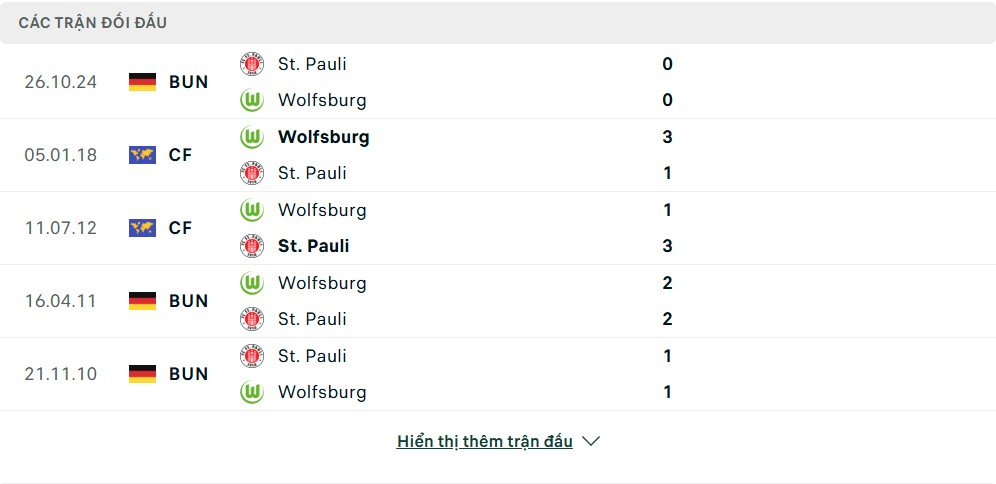Viewport: 996px width, 484px height.
Task: Click Wolfsburg logo in 16.04.11 match
Action: pos(251,283)
